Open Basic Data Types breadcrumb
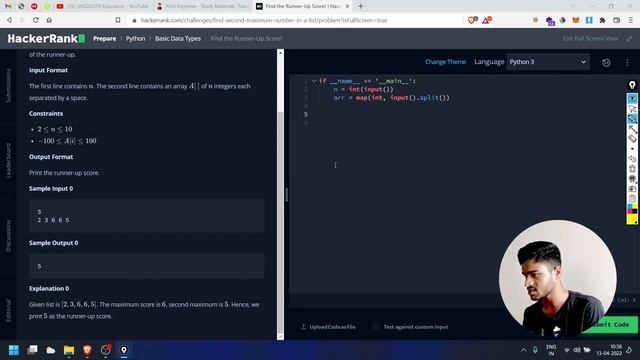The height and width of the screenshot is (360, 640). (x=178, y=38)
